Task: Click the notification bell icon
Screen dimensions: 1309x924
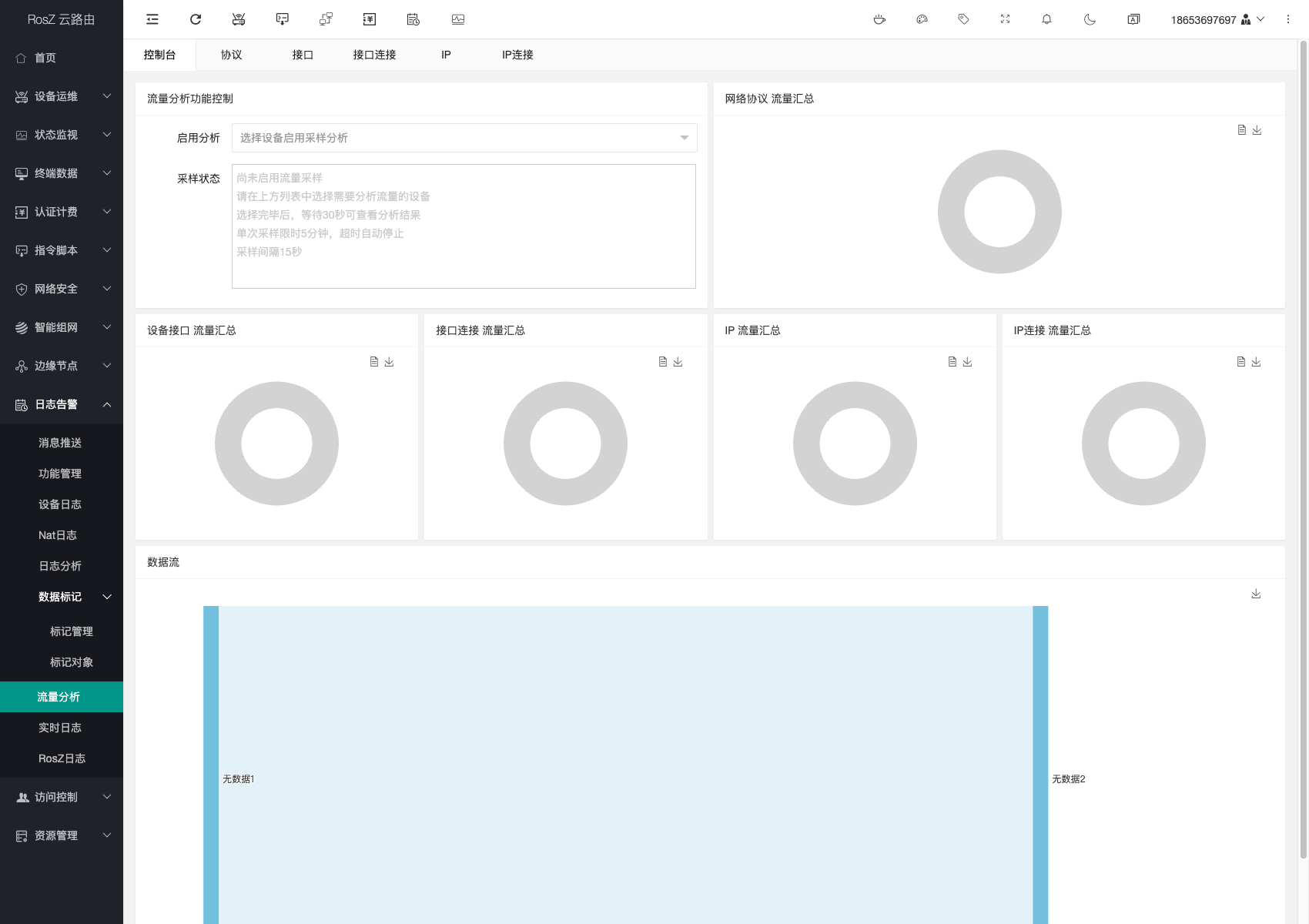Action: pyautogui.click(x=1046, y=19)
